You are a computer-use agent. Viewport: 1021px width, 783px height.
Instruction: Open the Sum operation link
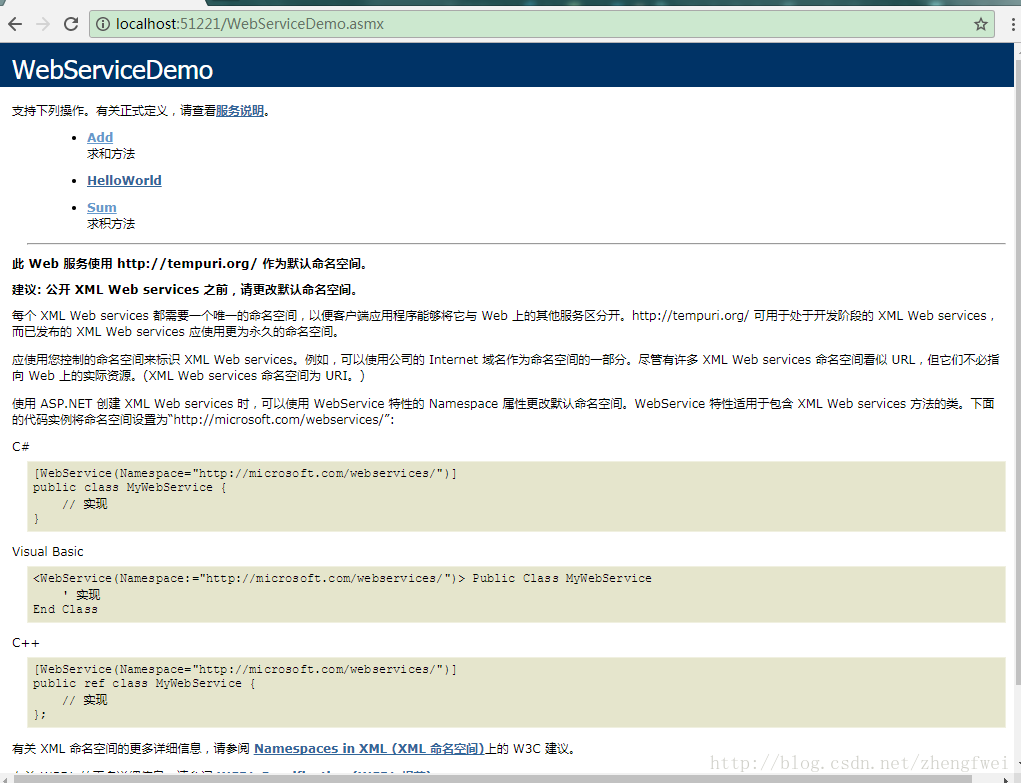pos(102,207)
